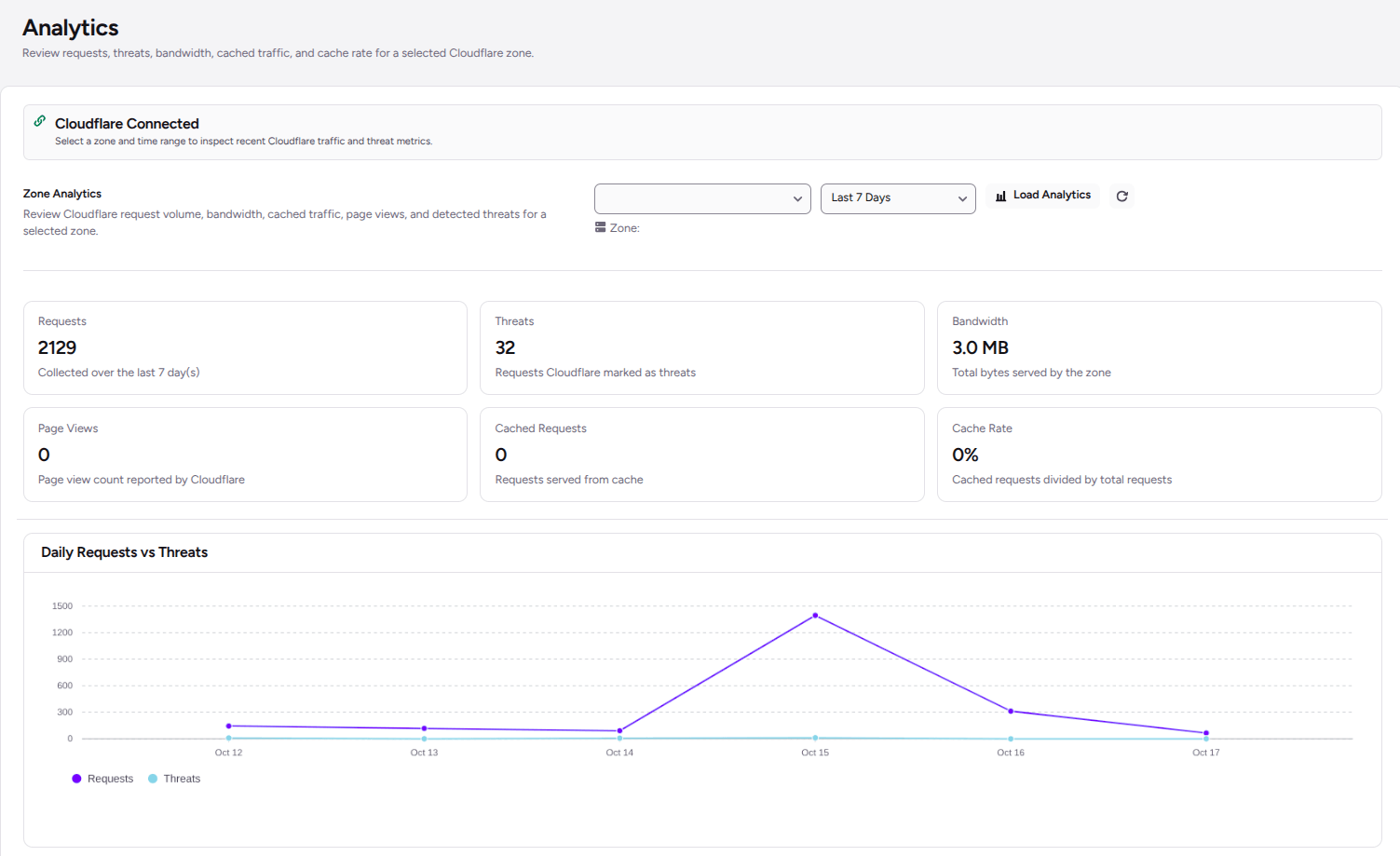The image size is (1400, 856).
Task: Open the Last 7 Days time range dropdown
Action: tap(898, 198)
